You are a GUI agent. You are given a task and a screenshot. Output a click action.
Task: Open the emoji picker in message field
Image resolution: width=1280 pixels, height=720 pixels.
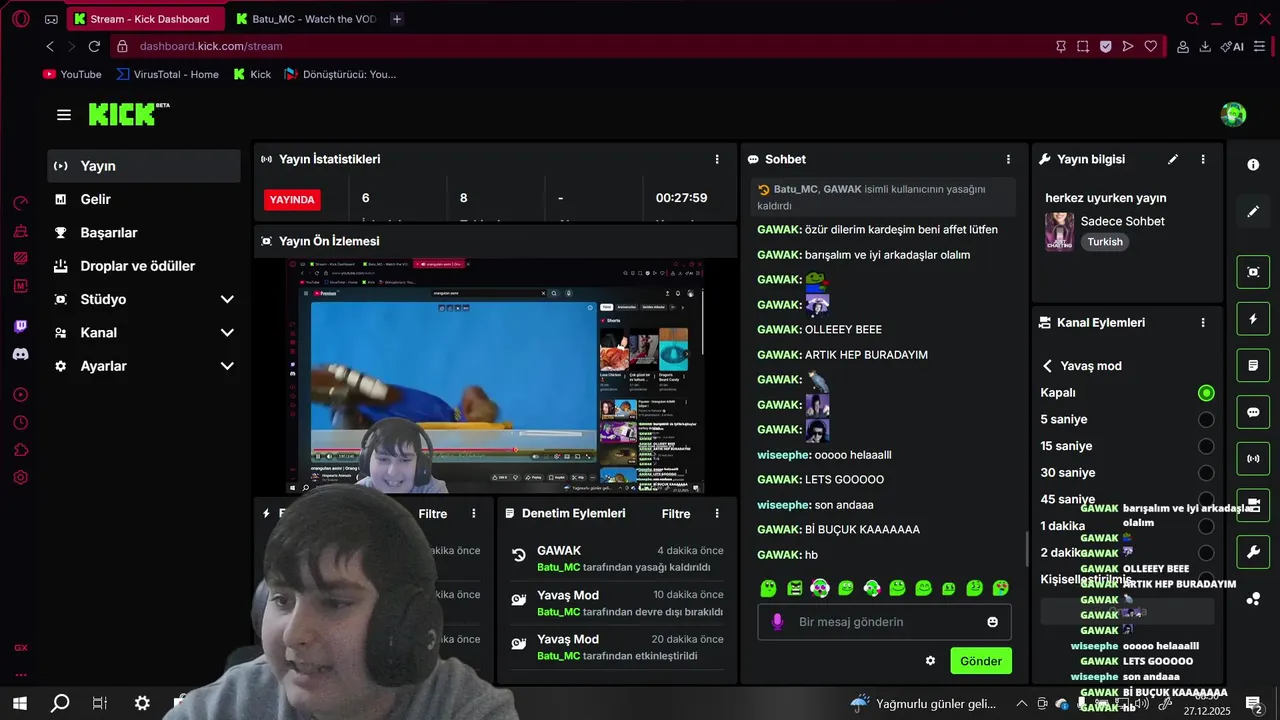click(992, 622)
